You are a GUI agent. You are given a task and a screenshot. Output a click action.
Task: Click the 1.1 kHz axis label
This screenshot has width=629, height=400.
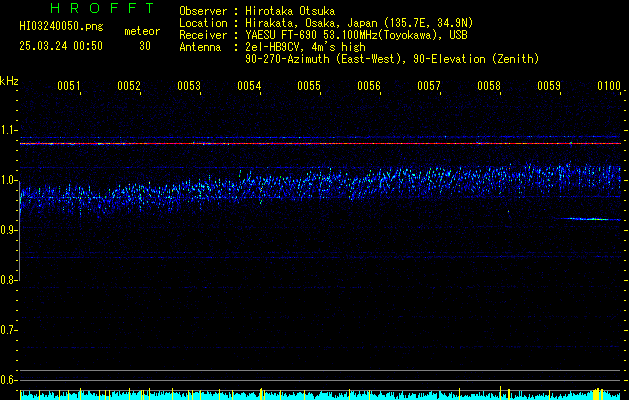pyautogui.click(x=8, y=130)
